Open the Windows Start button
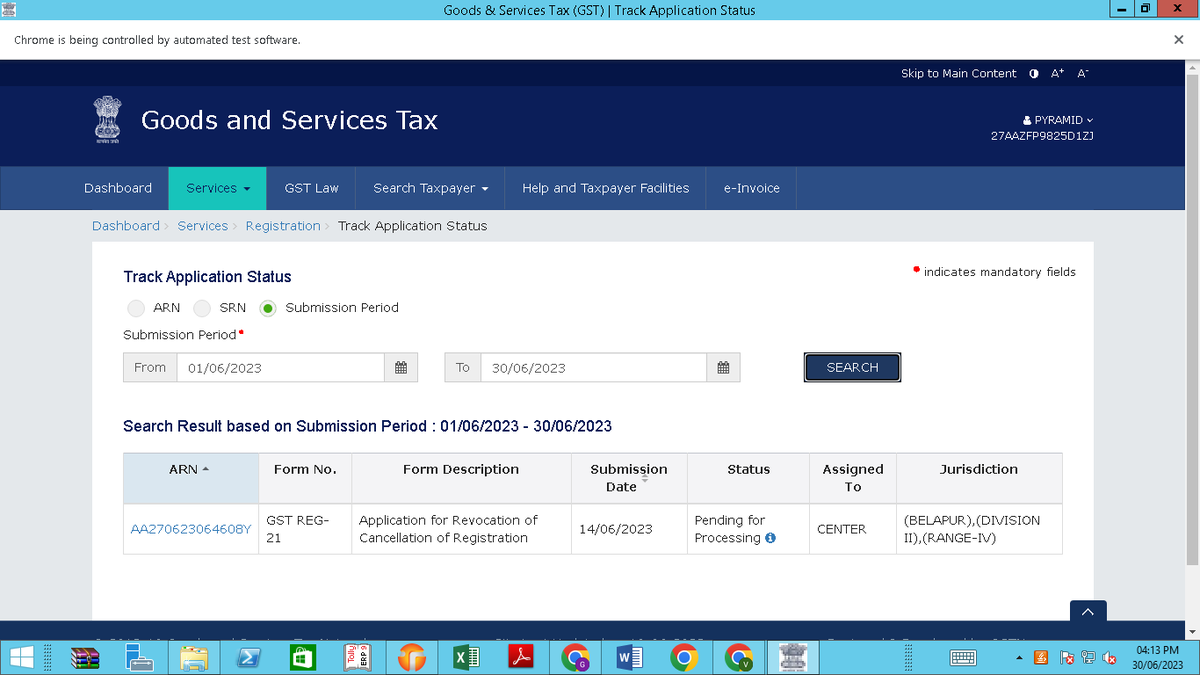1200x675 pixels. pyautogui.click(x=21, y=658)
